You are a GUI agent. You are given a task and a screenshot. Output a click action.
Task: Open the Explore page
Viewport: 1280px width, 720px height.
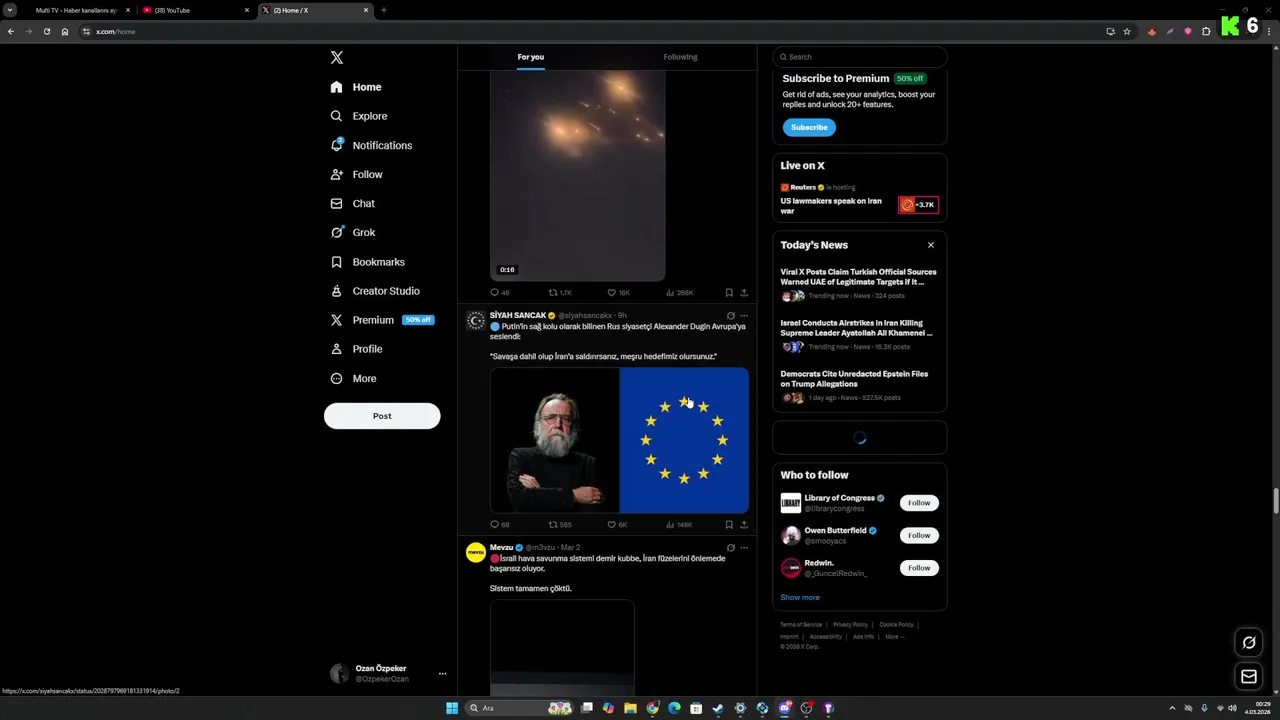[359, 116]
